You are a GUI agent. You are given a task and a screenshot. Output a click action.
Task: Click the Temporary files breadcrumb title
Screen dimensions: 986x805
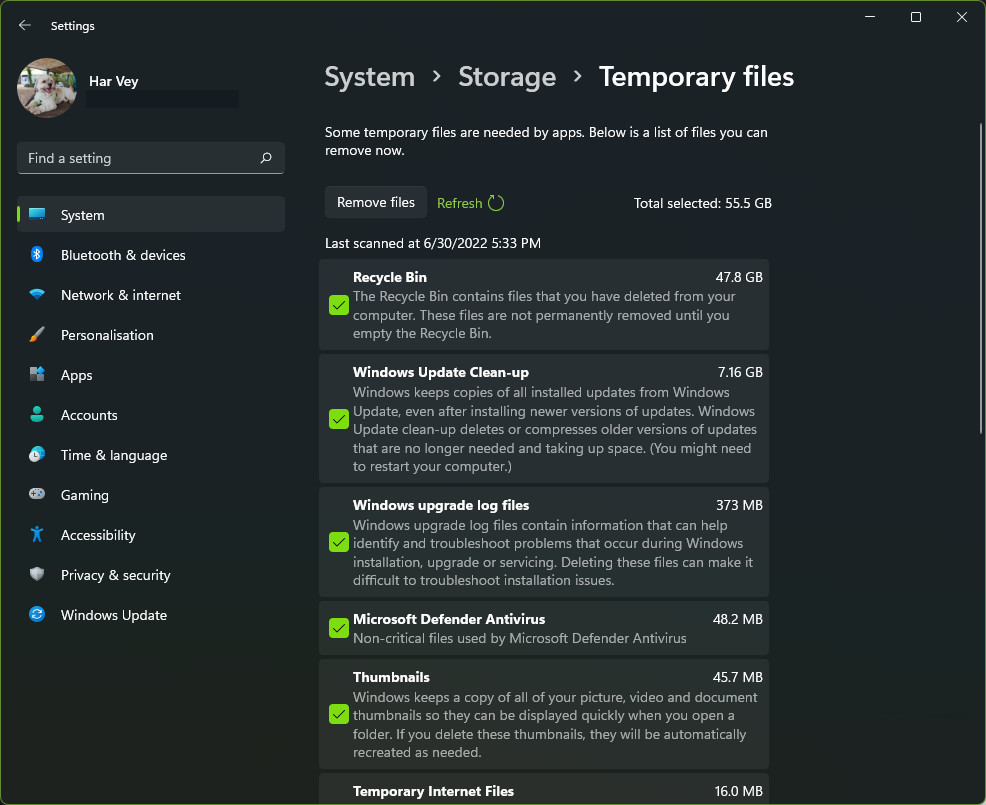pos(696,77)
